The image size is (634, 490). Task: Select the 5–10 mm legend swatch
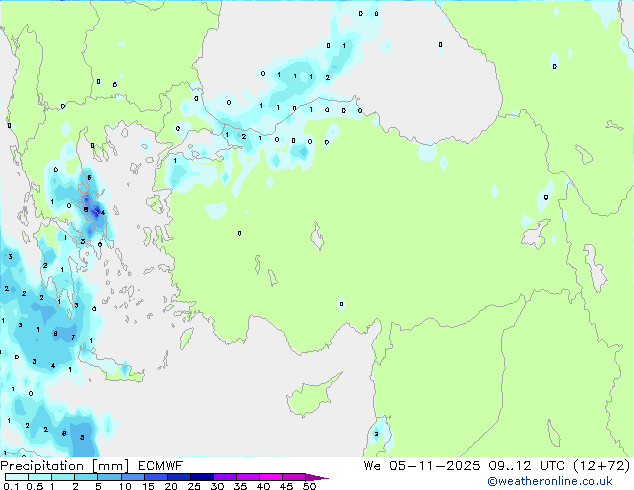click(109, 477)
